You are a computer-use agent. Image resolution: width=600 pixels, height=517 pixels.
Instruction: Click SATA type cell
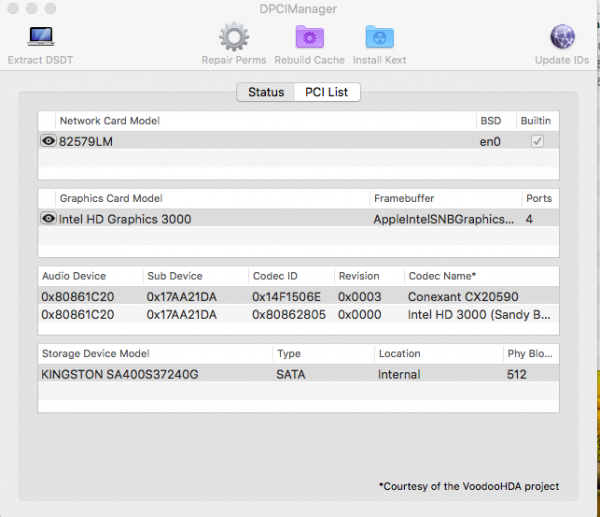pyautogui.click(x=290, y=374)
